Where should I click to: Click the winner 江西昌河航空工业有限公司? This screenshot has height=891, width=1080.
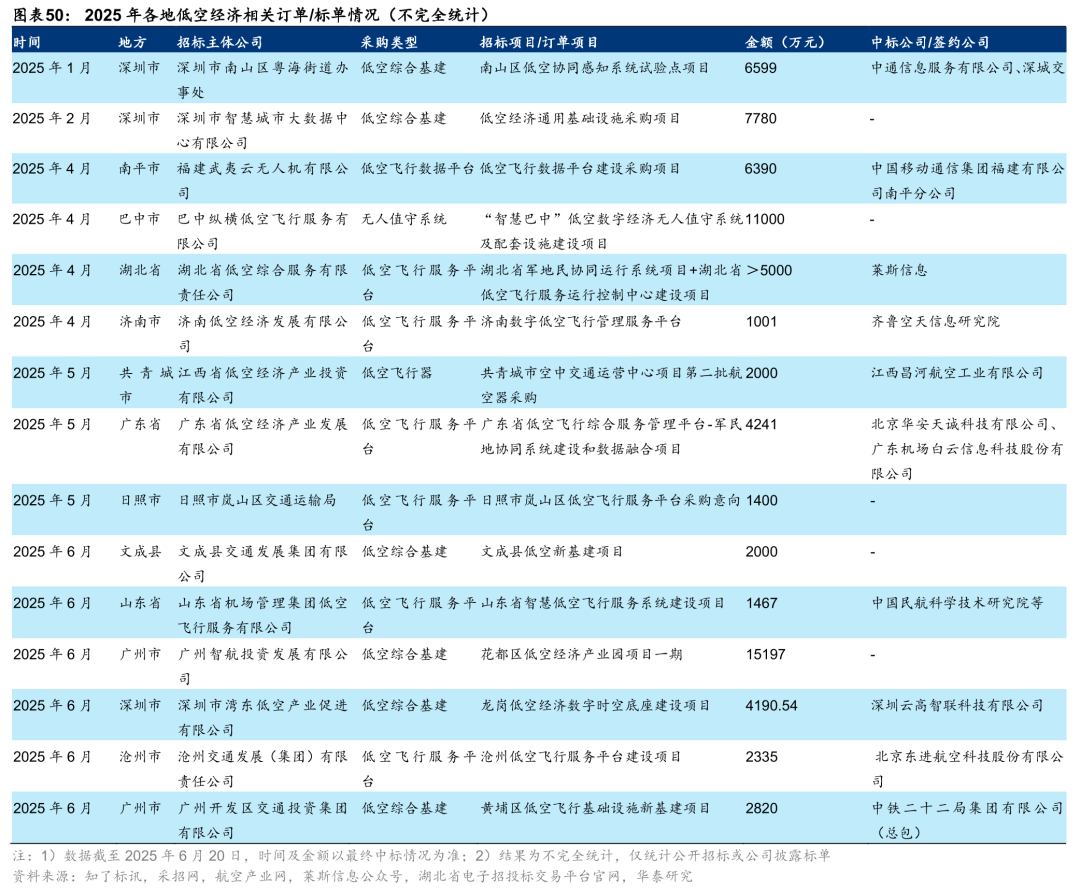click(x=957, y=373)
